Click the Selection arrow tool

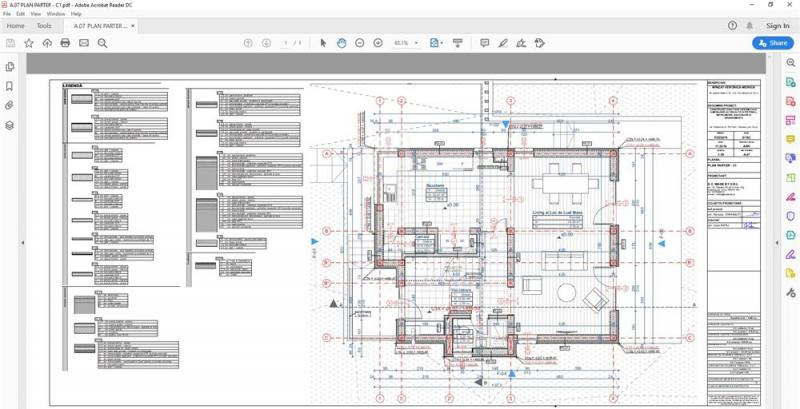322,43
